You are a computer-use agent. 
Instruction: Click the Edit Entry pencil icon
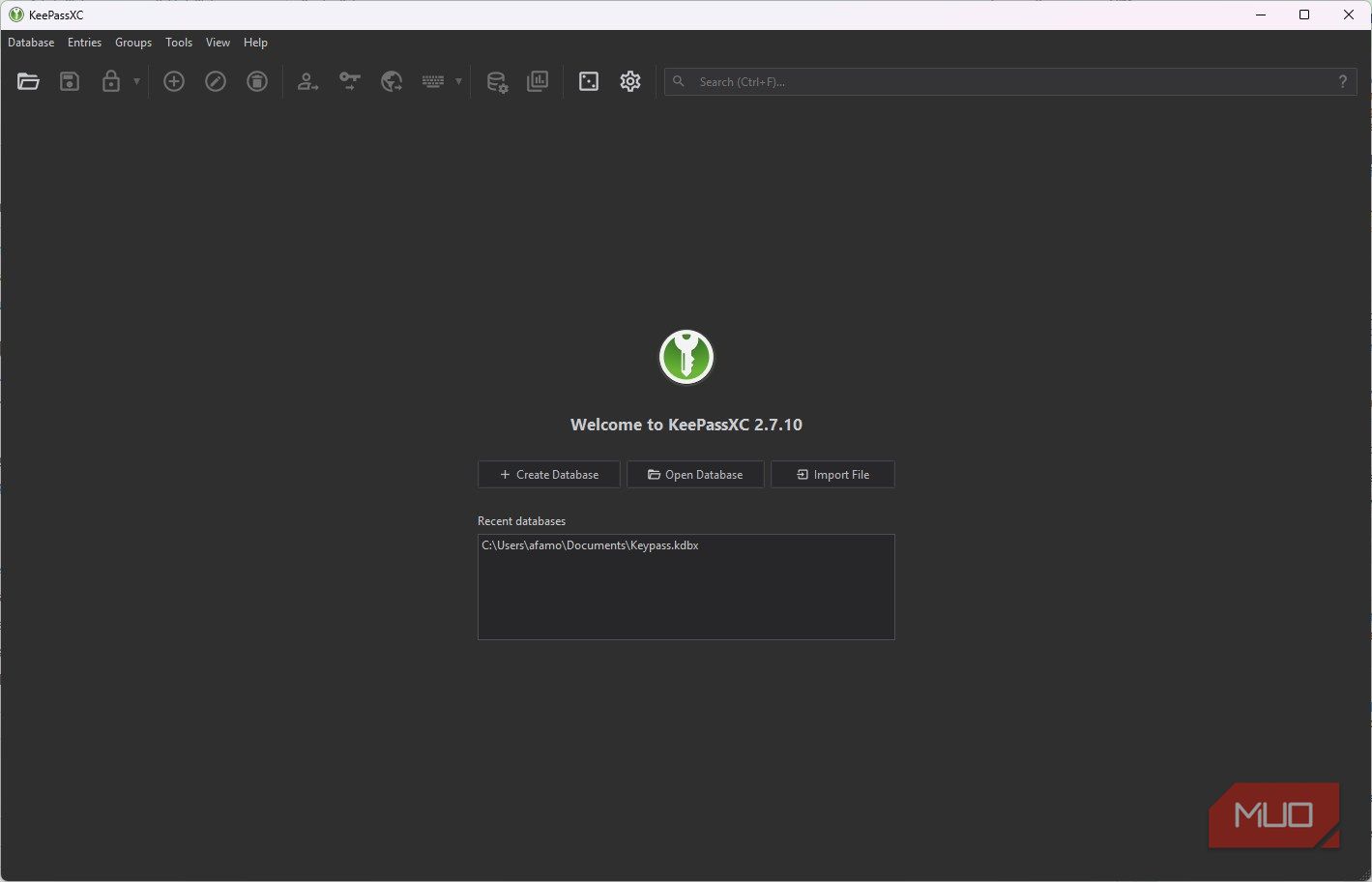click(216, 82)
